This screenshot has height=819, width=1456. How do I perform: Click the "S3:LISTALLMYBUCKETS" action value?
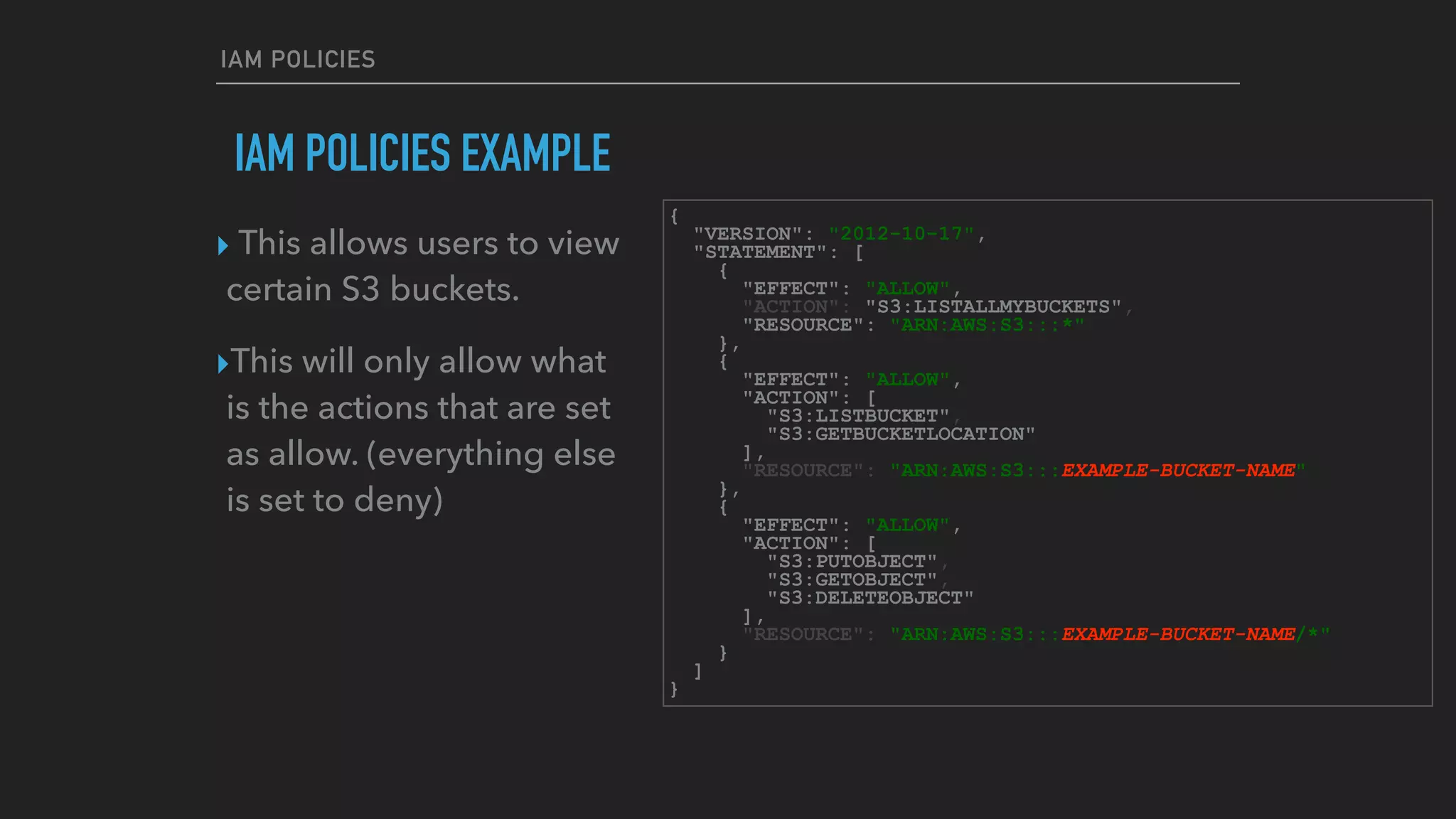pyautogui.click(x=993, y=307)
